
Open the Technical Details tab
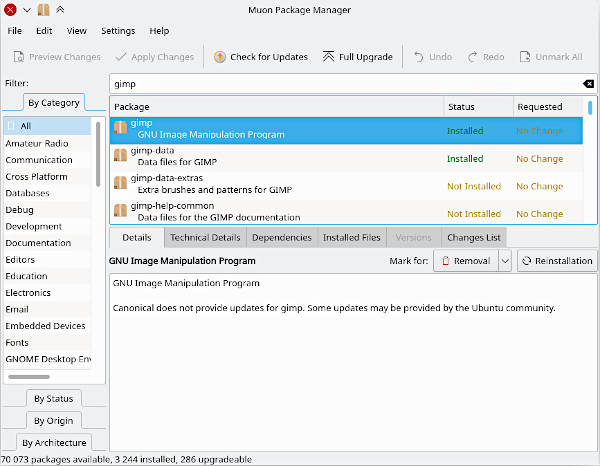(205, 238)
